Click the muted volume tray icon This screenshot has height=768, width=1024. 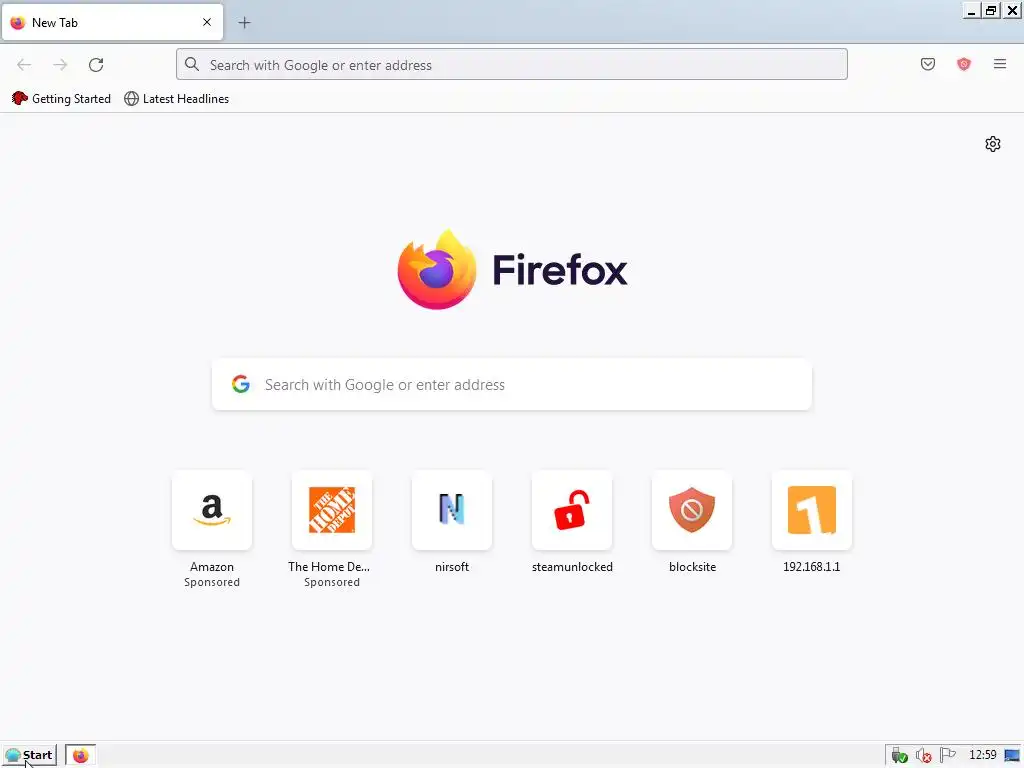(923, 756)
